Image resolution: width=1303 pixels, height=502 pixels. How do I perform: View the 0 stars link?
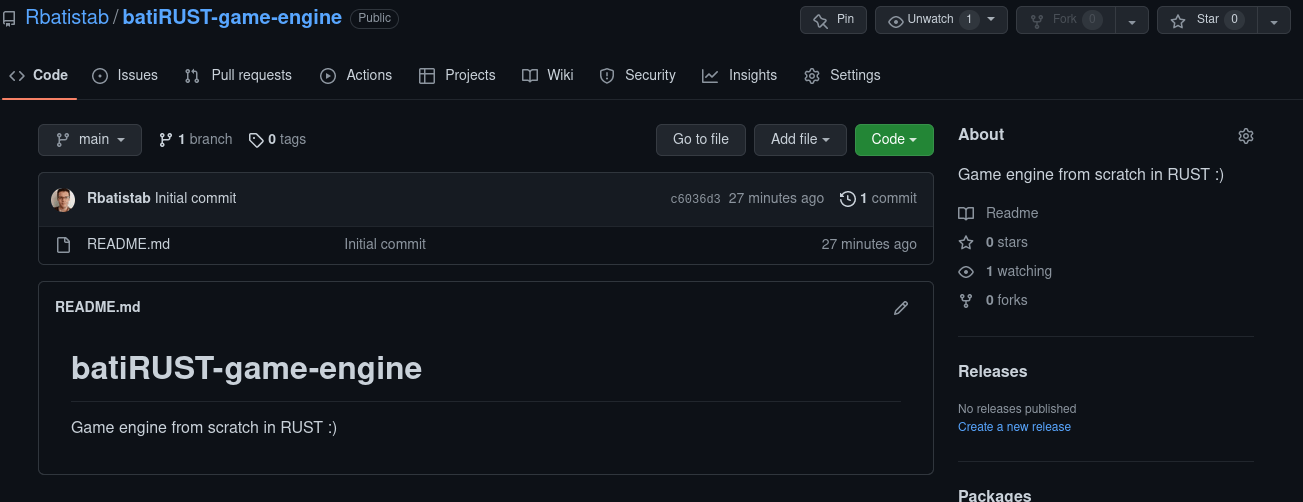(993, 242)
